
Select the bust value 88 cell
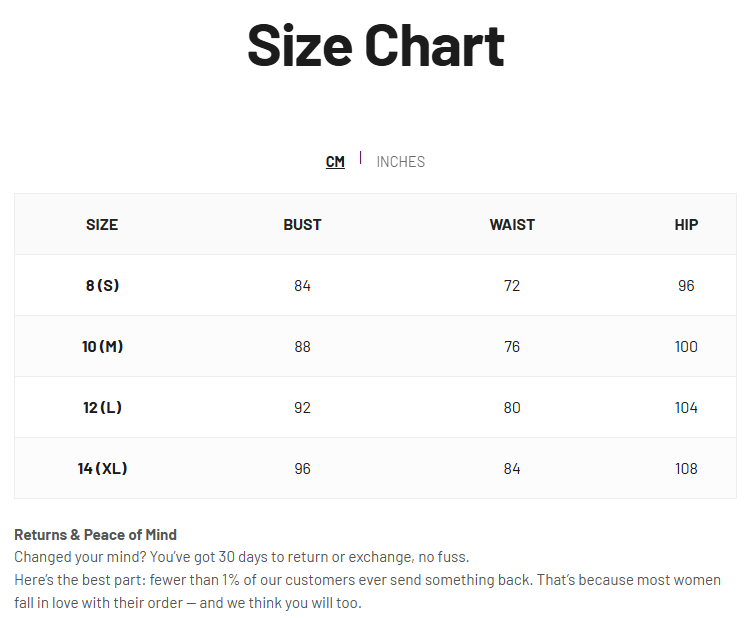coord(302,347)
